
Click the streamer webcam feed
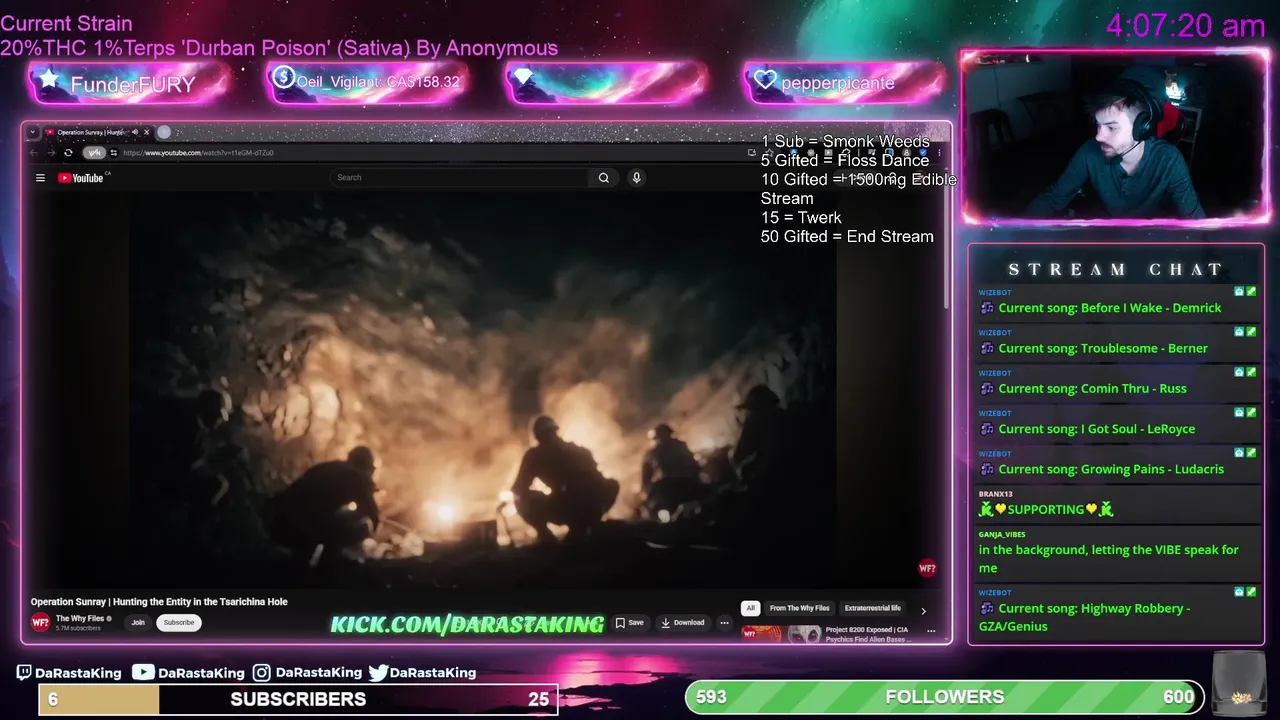pyautogui.click(x=1115, y=137)
